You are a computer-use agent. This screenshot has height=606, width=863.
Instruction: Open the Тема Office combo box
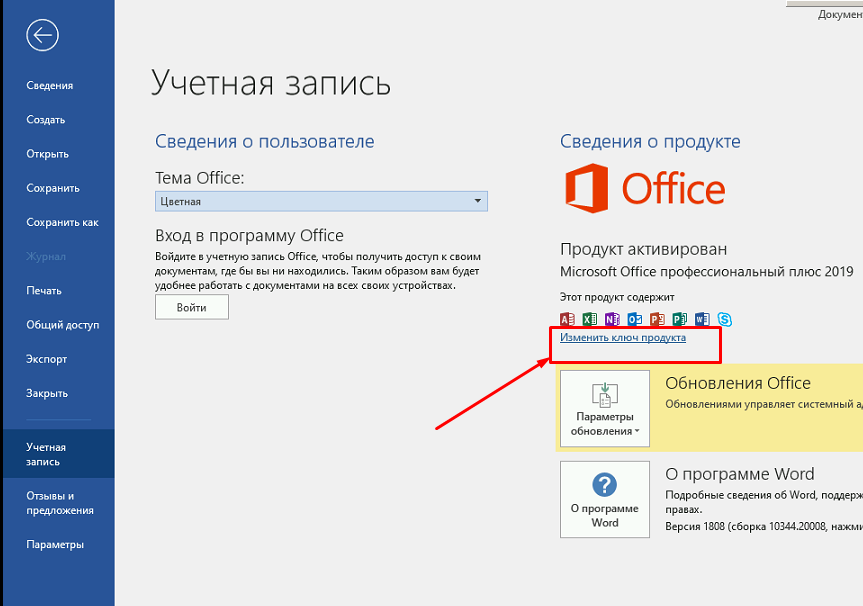click(321, 201)
